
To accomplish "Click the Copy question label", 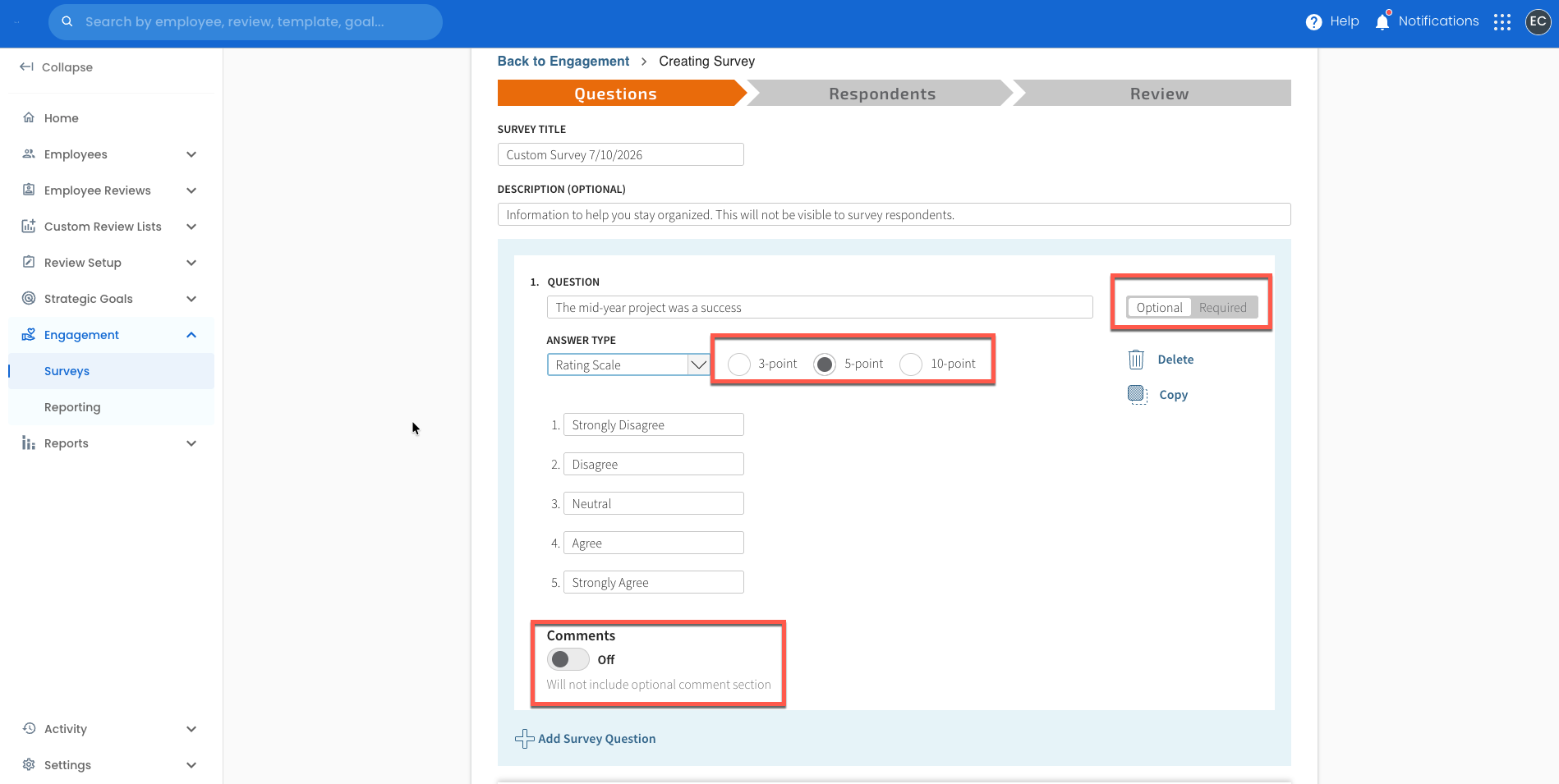I will (1173, 395).
